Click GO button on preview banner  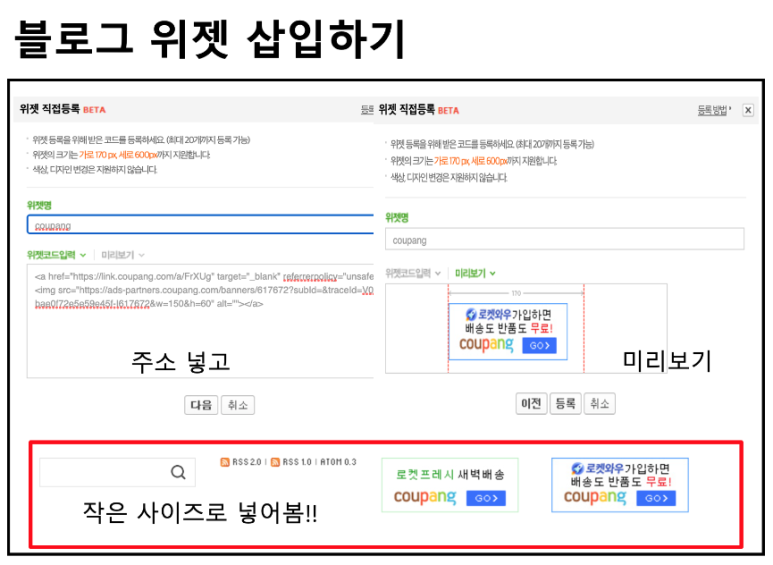click(539, 345)
